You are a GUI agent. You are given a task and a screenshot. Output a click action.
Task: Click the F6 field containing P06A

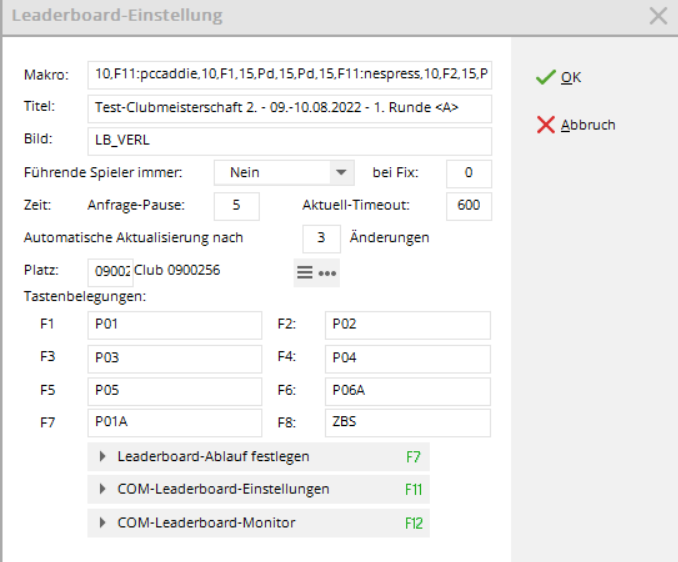[x=408, y=391]
